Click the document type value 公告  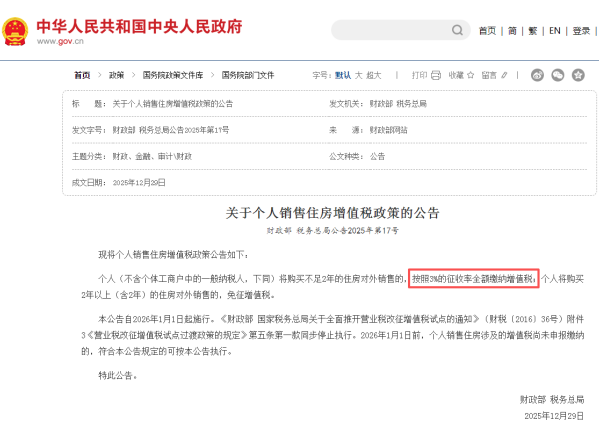click(x=377, y=156)
